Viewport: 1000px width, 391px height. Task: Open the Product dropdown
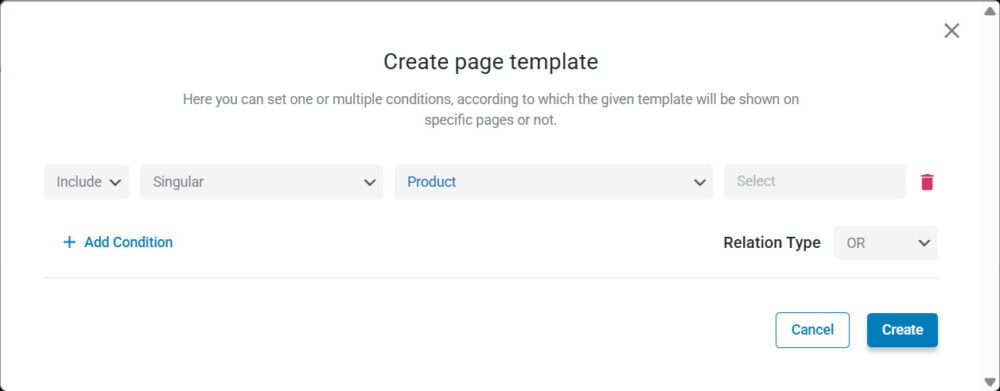pyautogui.click(x=554, y=182)
